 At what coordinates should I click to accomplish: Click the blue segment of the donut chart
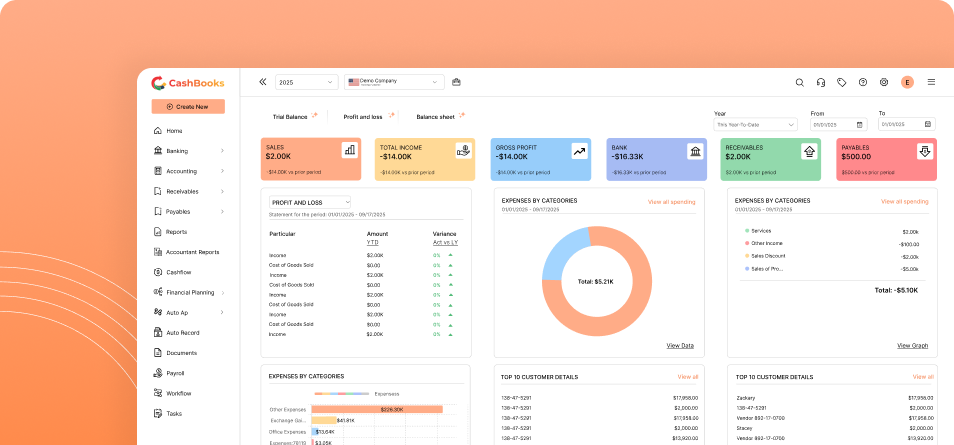[563, 254]
